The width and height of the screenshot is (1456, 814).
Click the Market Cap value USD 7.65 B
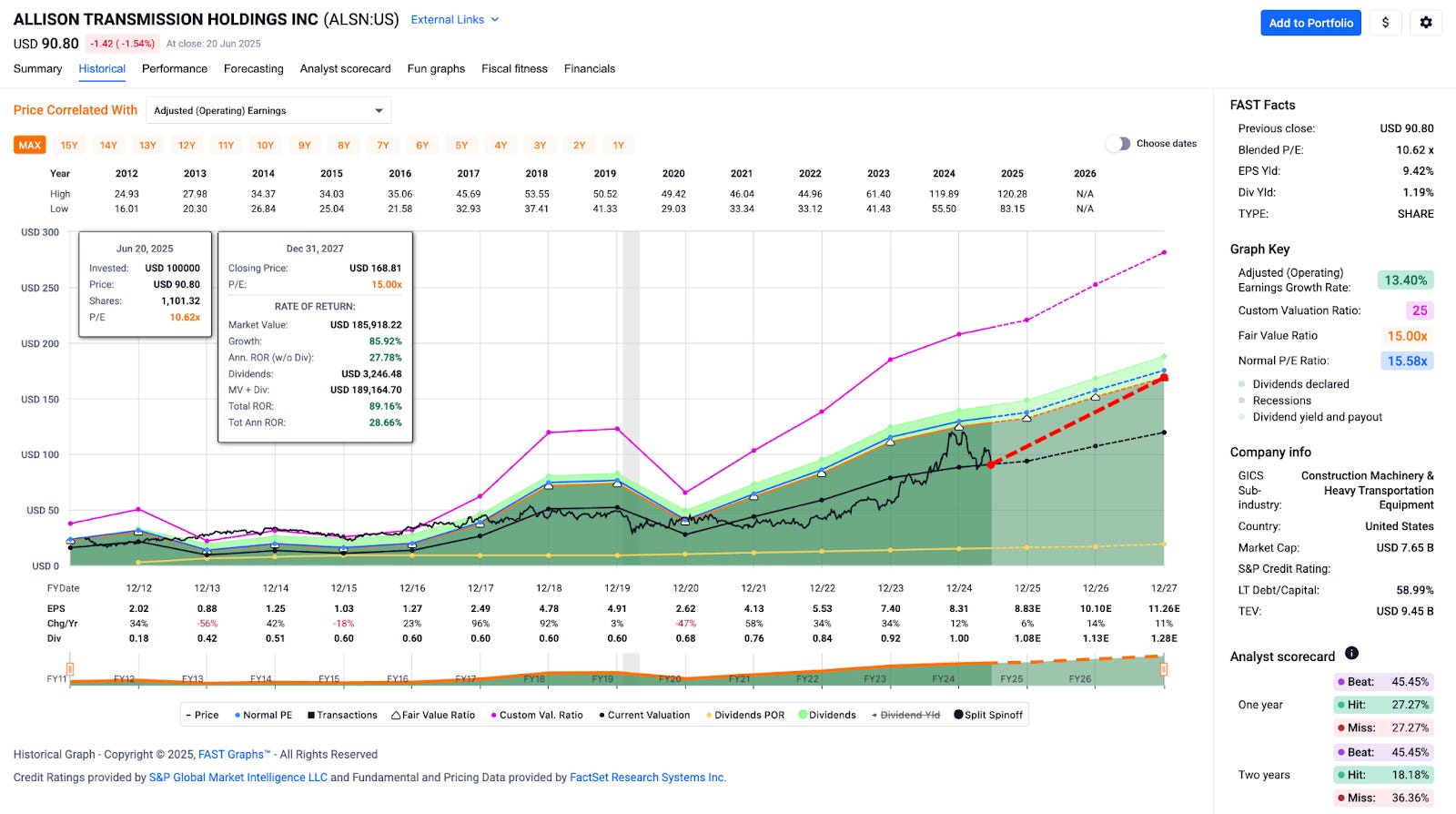click(x=1404, y=547)
